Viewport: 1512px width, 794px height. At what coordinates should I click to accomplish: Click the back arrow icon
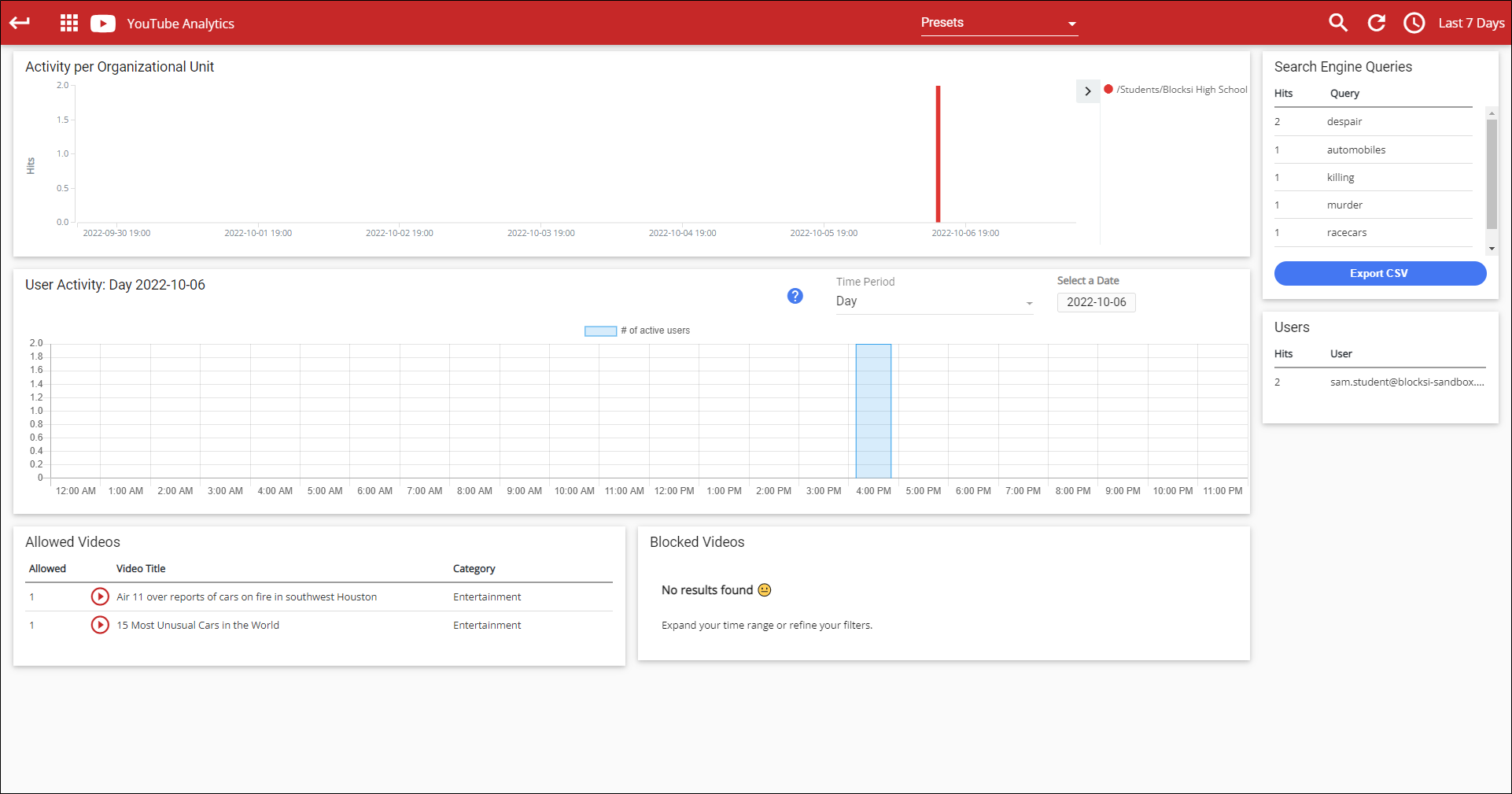20,23
